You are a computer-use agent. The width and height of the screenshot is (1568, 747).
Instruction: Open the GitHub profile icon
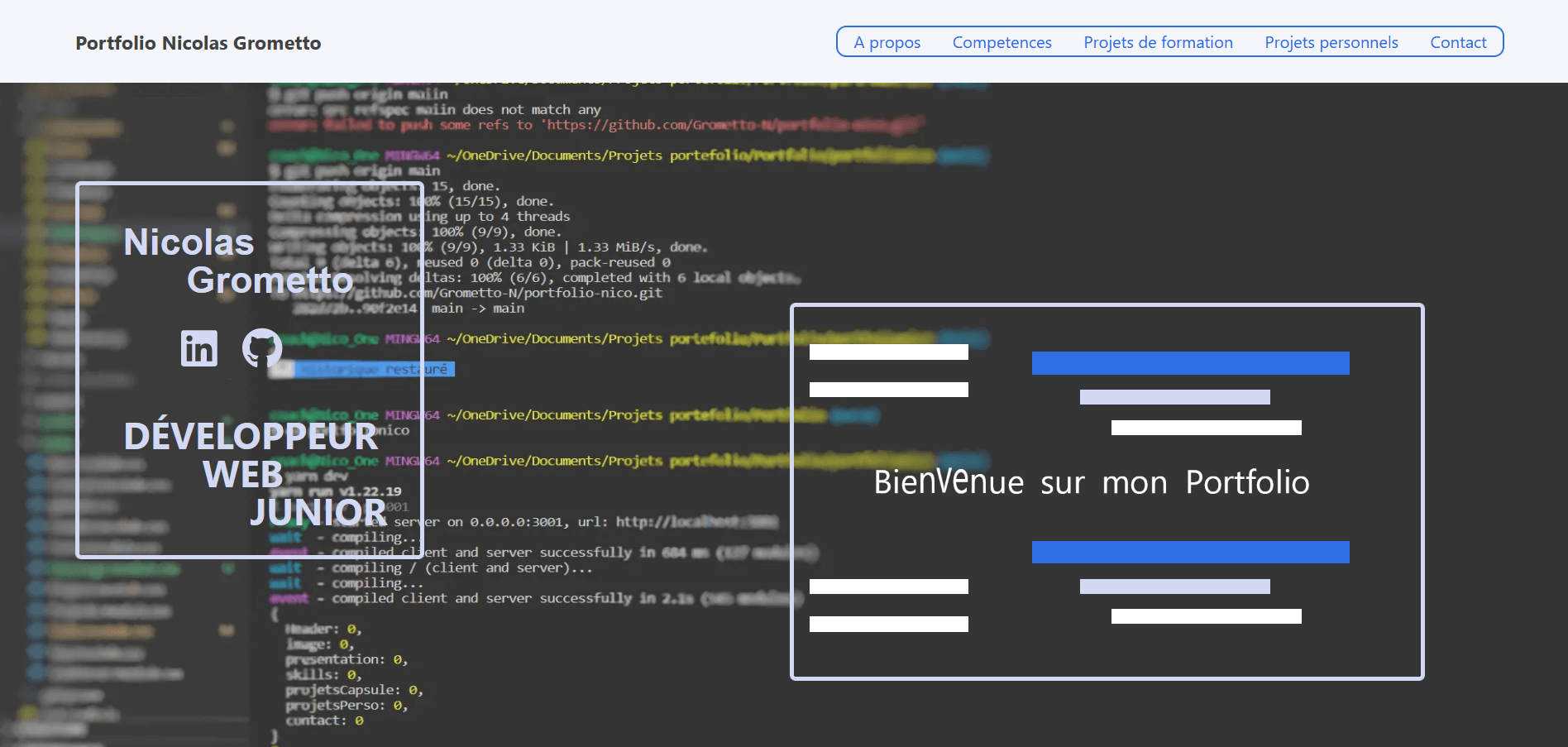[x=261, y=348]
